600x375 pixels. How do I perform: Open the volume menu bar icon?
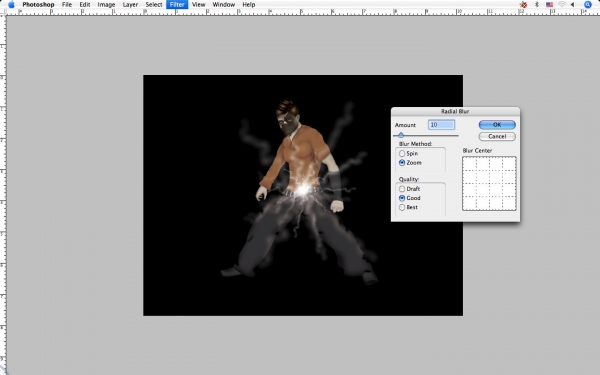[572, 5]
